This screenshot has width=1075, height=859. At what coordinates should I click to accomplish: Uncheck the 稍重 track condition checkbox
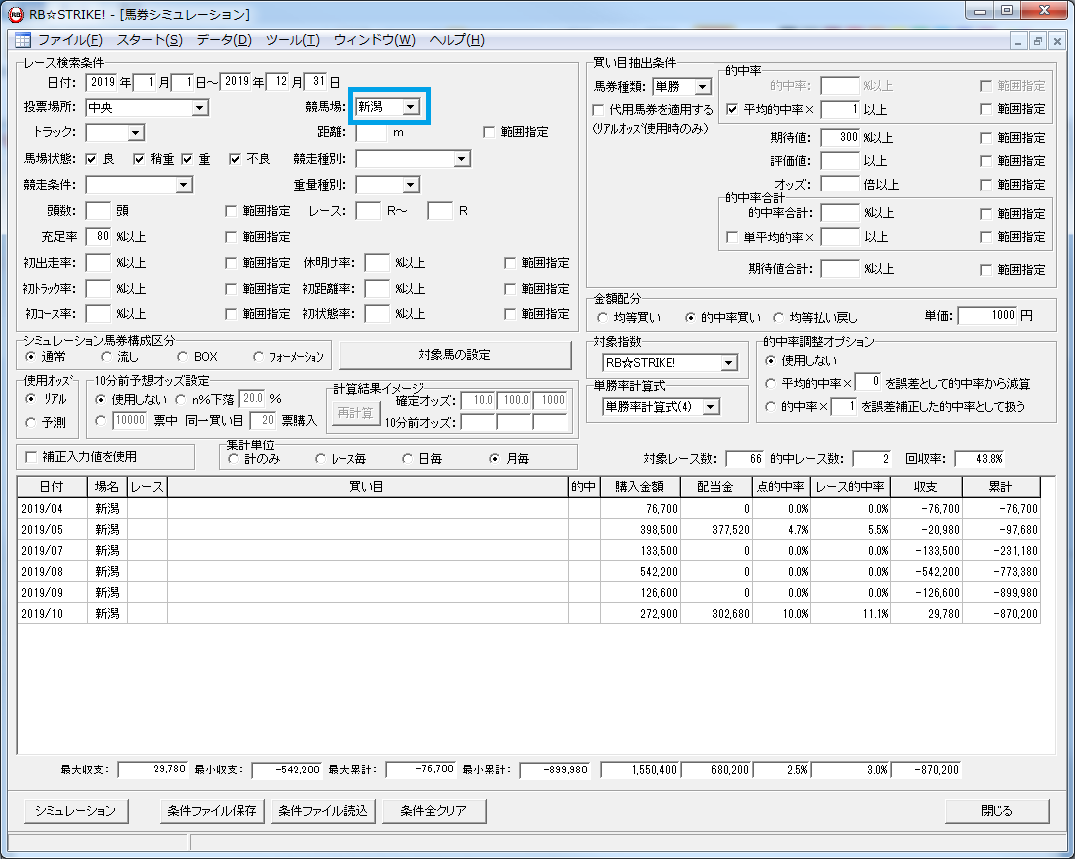pos(139,159)
